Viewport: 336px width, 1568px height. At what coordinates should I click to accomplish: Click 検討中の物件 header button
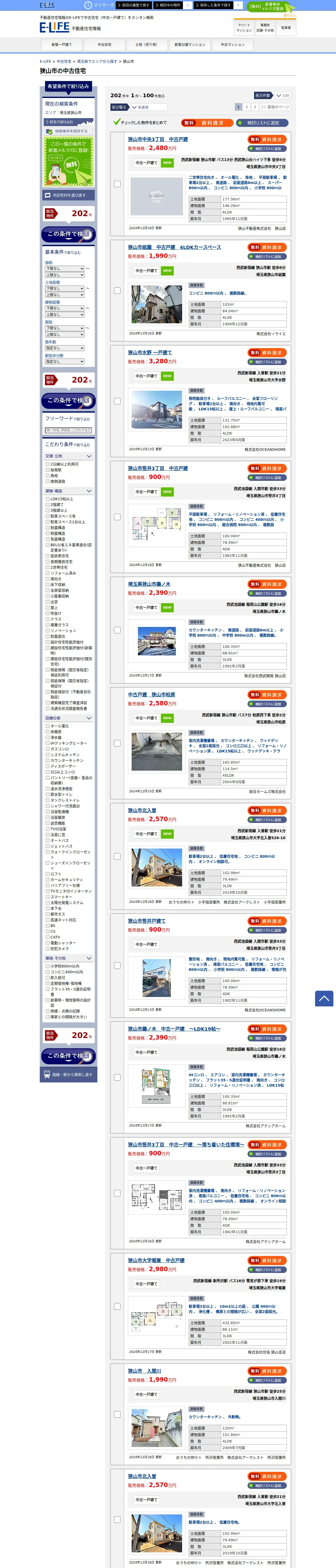[168, 5]
